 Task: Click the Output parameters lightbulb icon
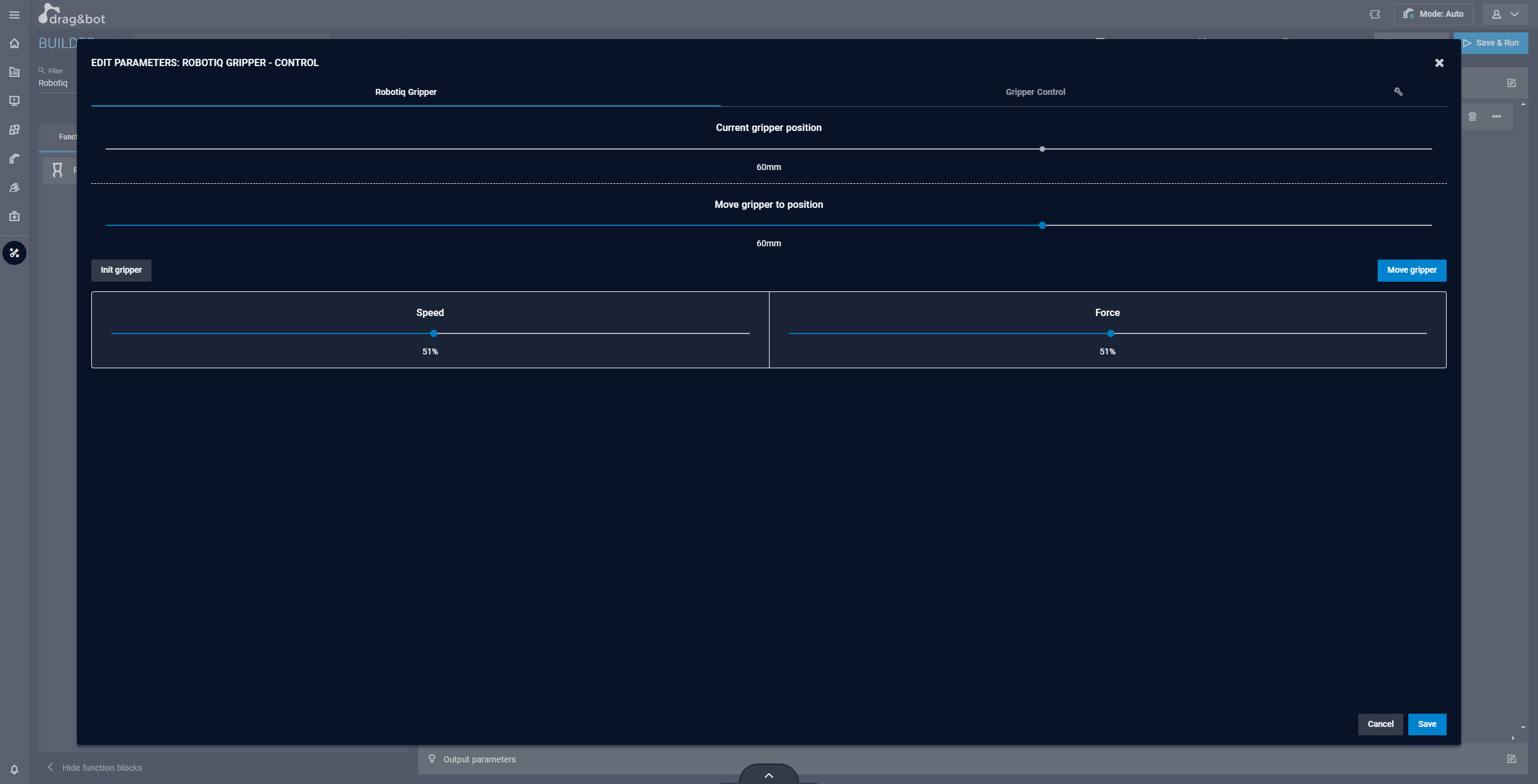point(432,759)
